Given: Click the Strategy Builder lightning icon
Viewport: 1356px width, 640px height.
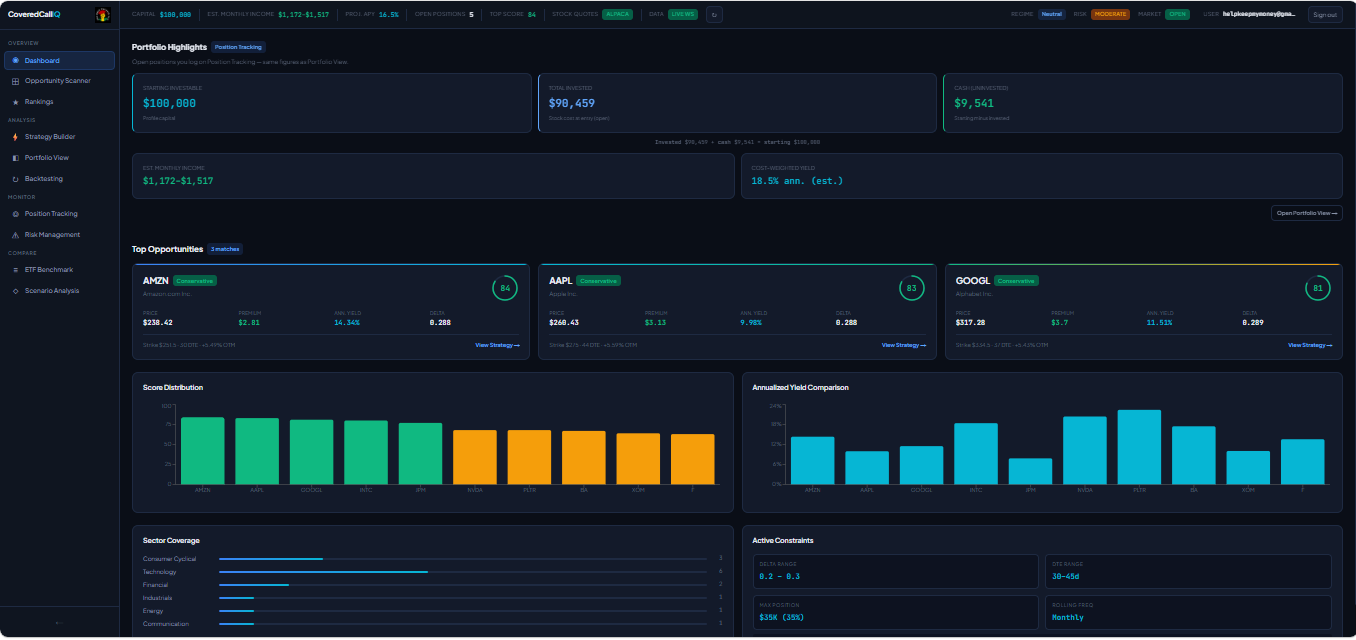Looking at the screenshot, I should (x=15, y=137).
